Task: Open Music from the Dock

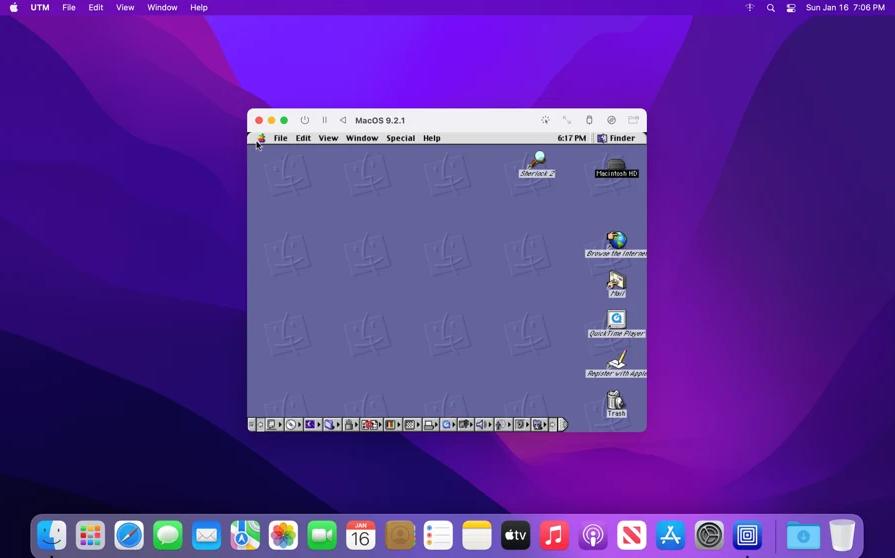Action: (x=554, y=536)
